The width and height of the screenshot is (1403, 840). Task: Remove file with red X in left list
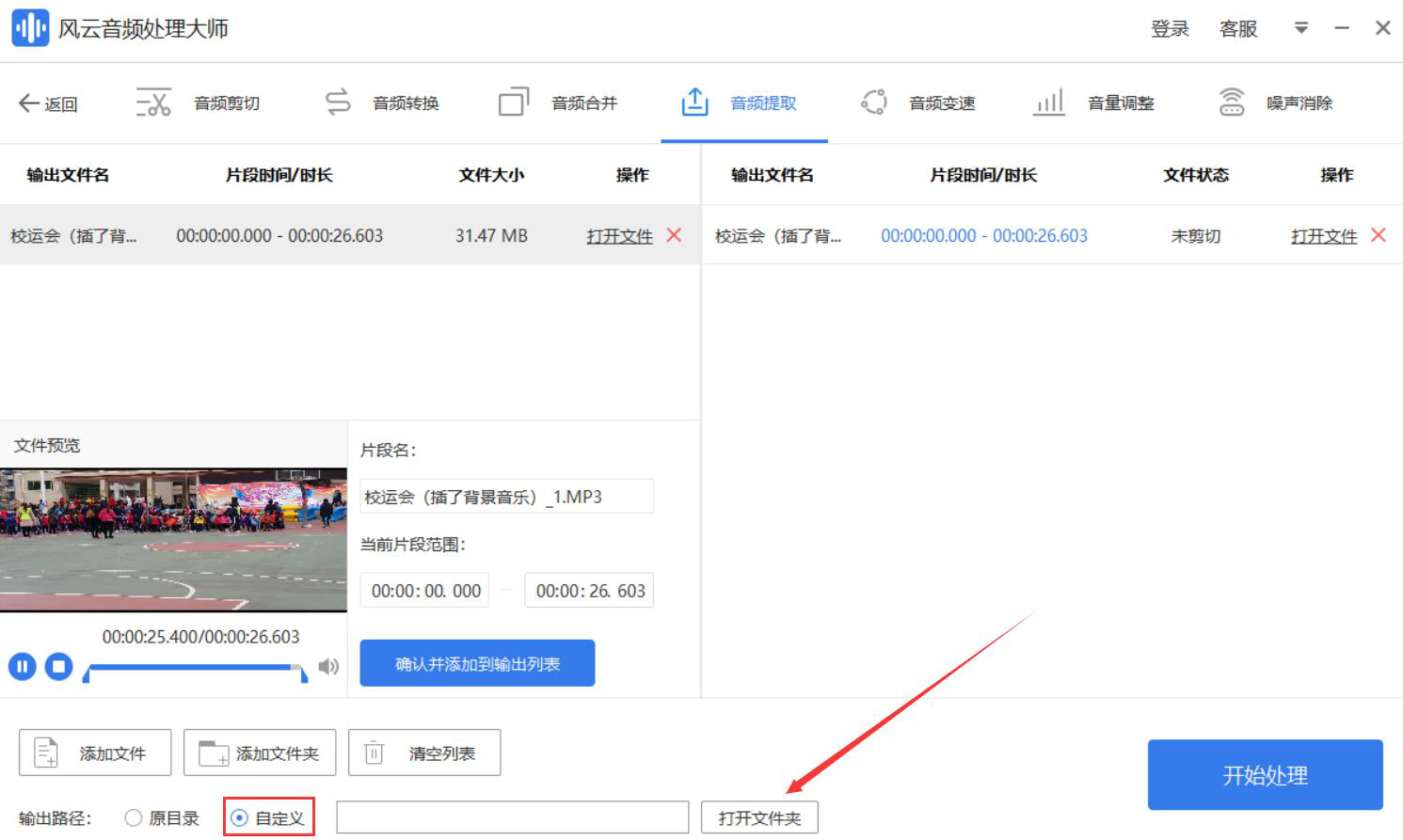pyautogui.click(x=674, y=235)
